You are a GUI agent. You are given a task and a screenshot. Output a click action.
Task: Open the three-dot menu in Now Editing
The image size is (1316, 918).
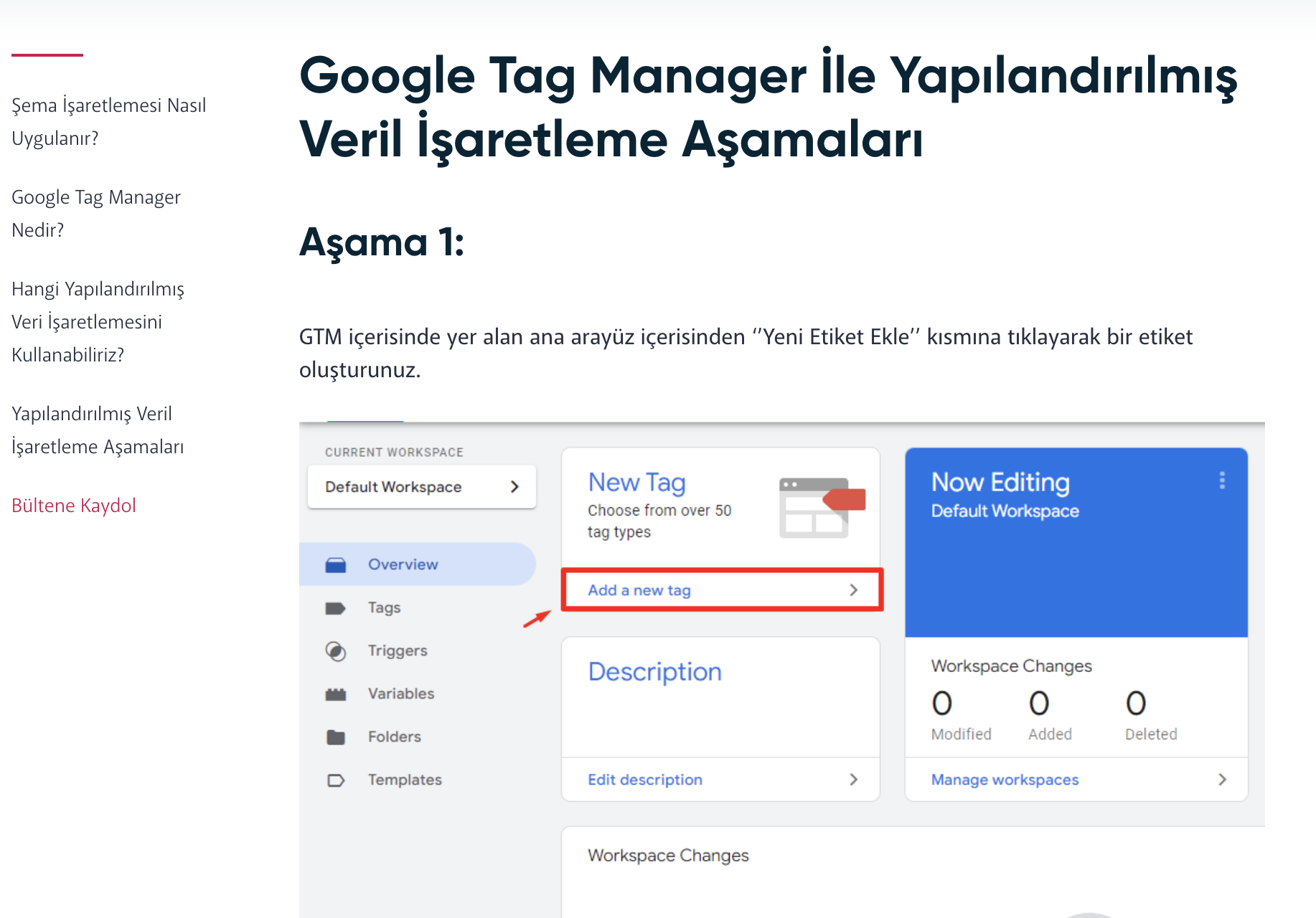[1222, 481]
